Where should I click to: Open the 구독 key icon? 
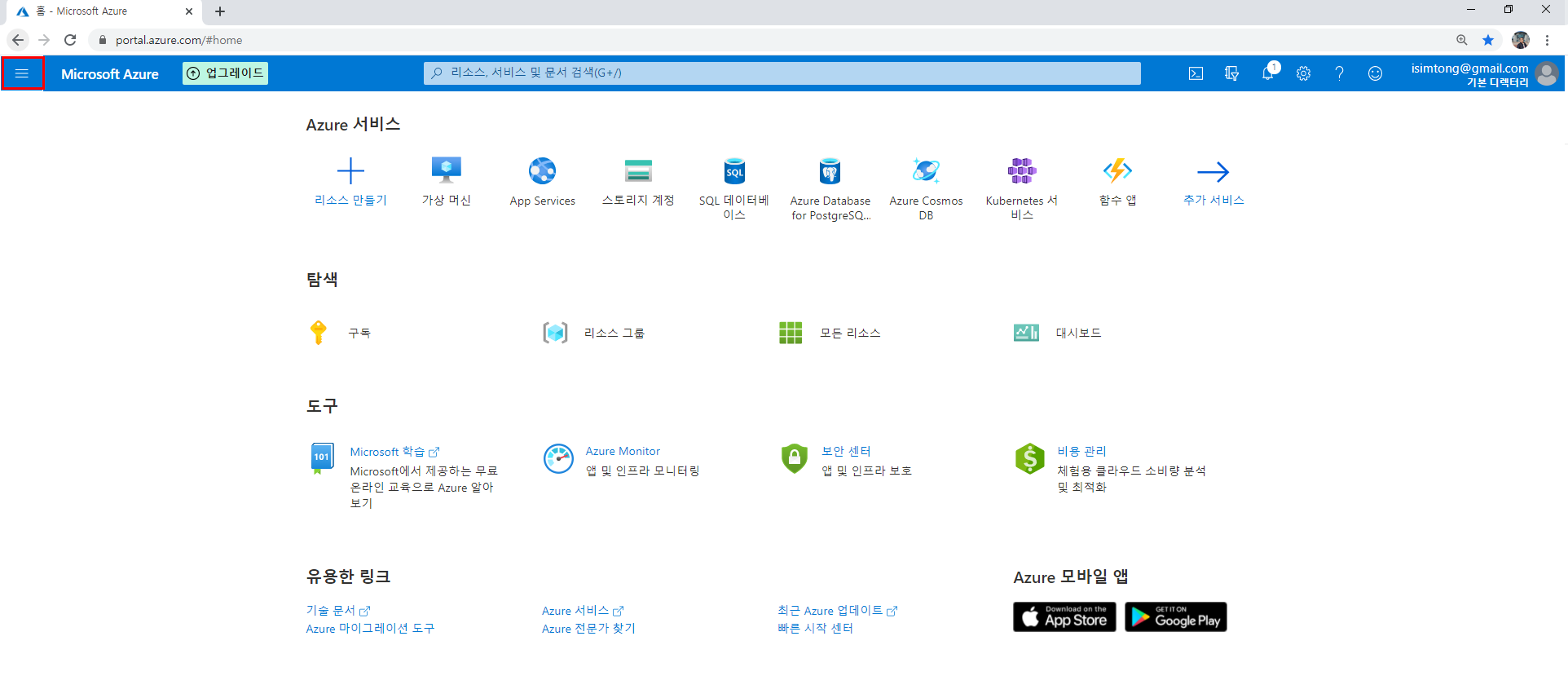tap(319, 333)
